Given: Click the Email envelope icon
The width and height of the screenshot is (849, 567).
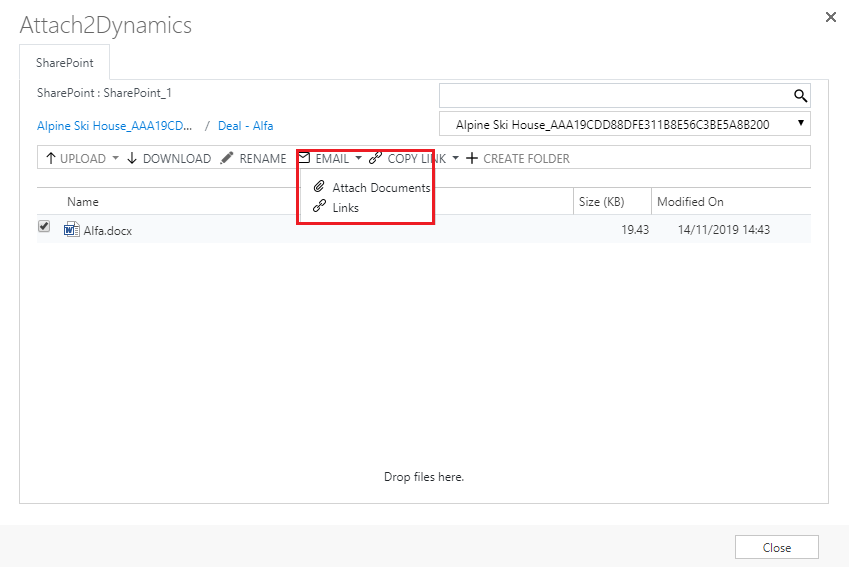Looking at the screenshot, I should [x=304, y=158].
